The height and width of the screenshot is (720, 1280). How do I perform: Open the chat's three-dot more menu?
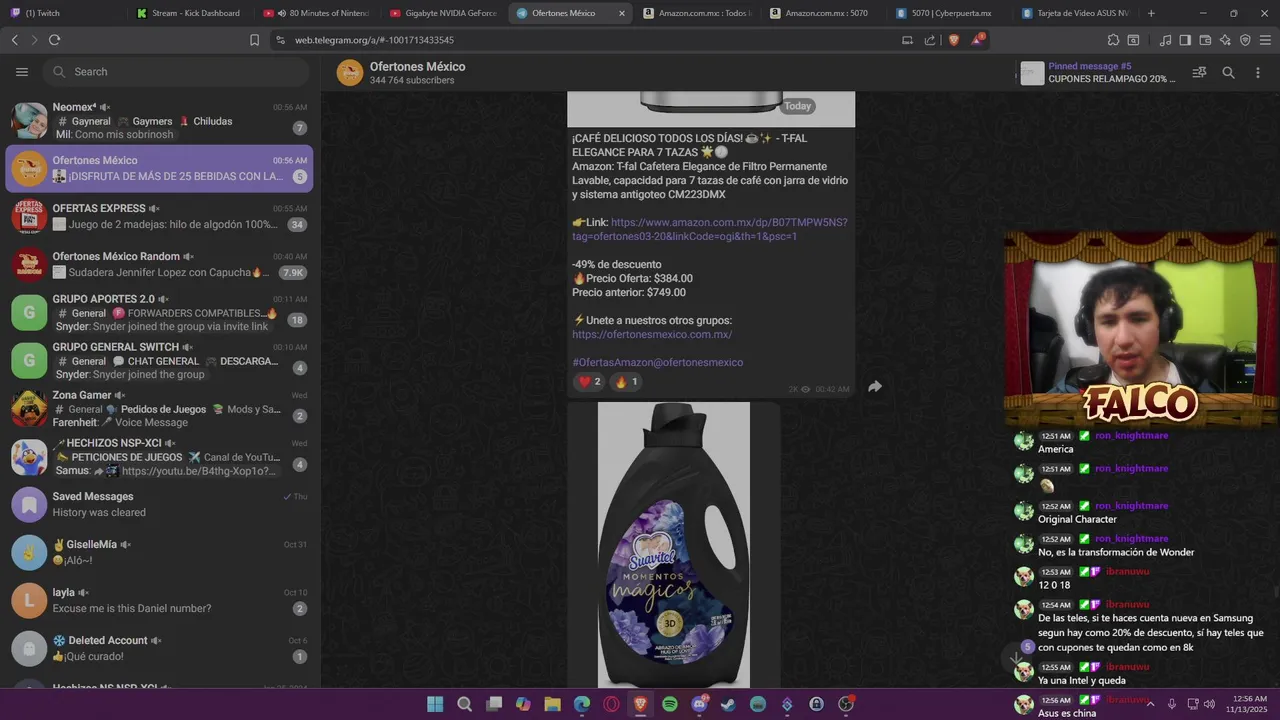tap(1257, 73)
